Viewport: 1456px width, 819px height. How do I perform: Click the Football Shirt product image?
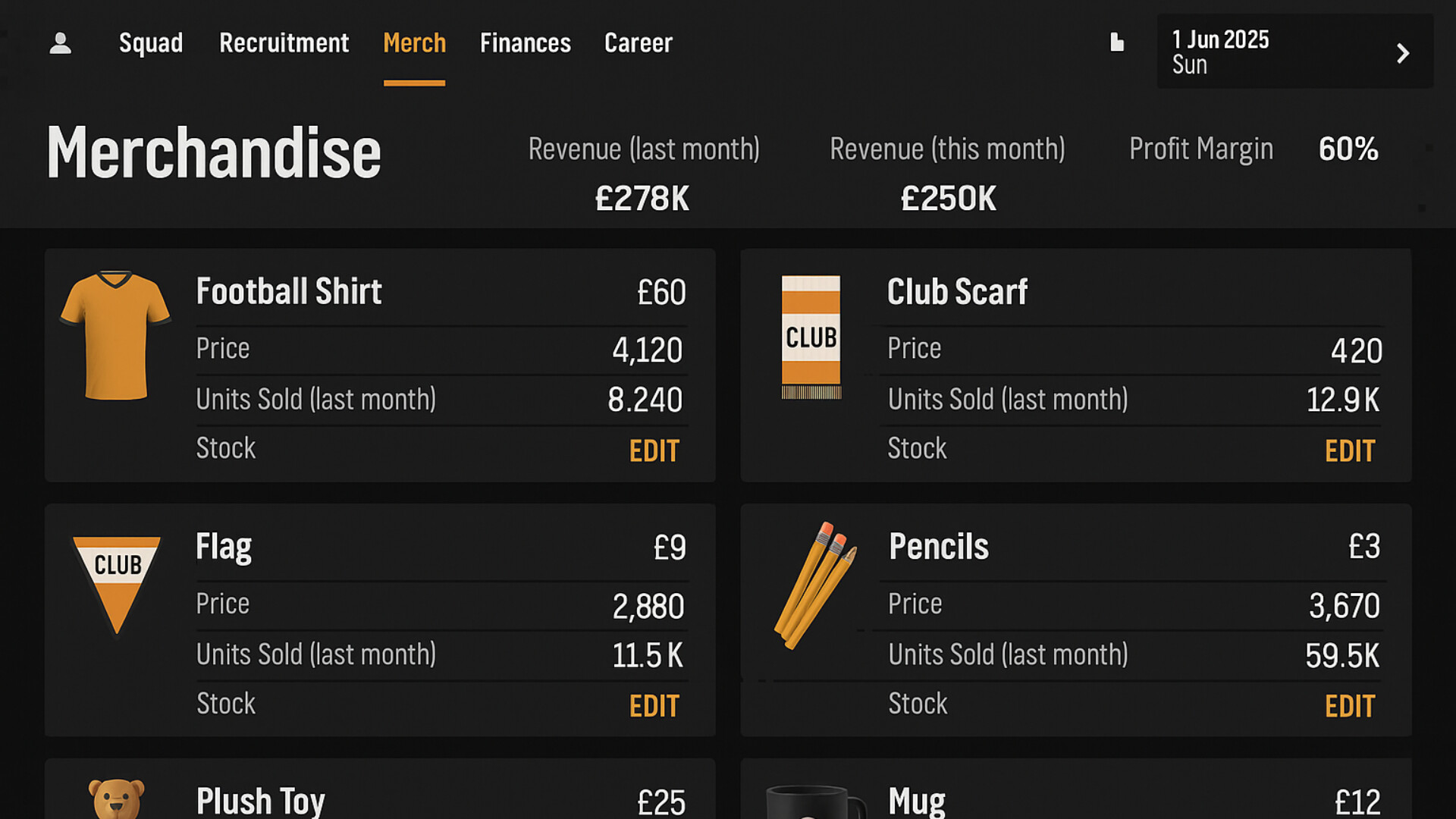coord(115,335)
